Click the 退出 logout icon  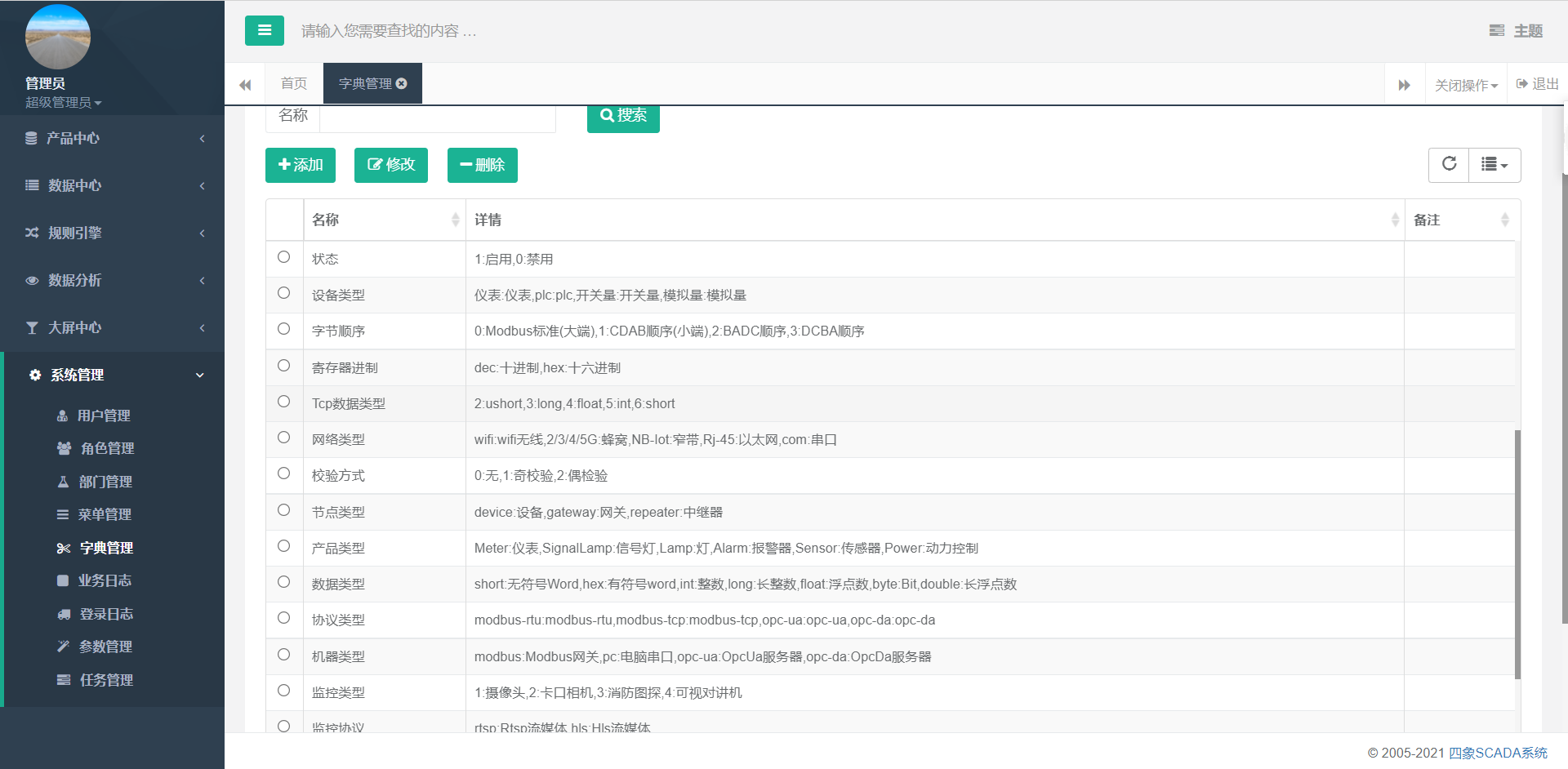tap(1522, 84)
